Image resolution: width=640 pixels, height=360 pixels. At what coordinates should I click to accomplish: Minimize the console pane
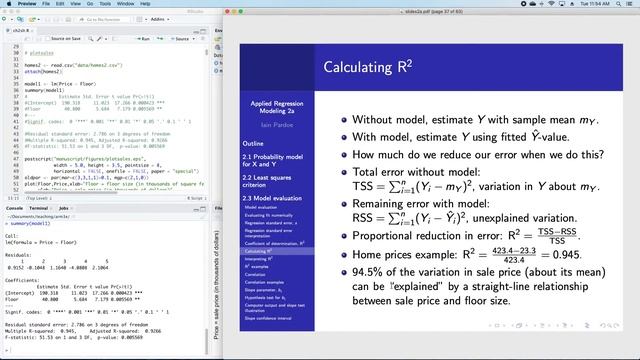(x=196, y=209)
